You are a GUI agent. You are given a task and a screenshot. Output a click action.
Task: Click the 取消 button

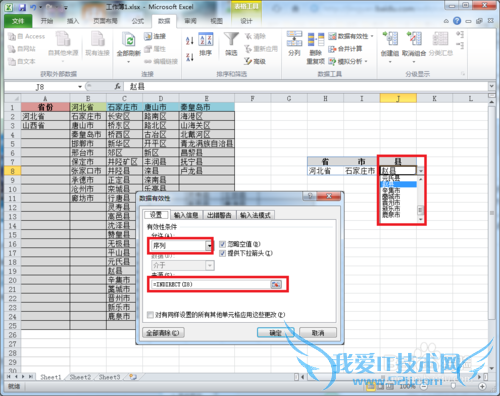tap(318, 333)
